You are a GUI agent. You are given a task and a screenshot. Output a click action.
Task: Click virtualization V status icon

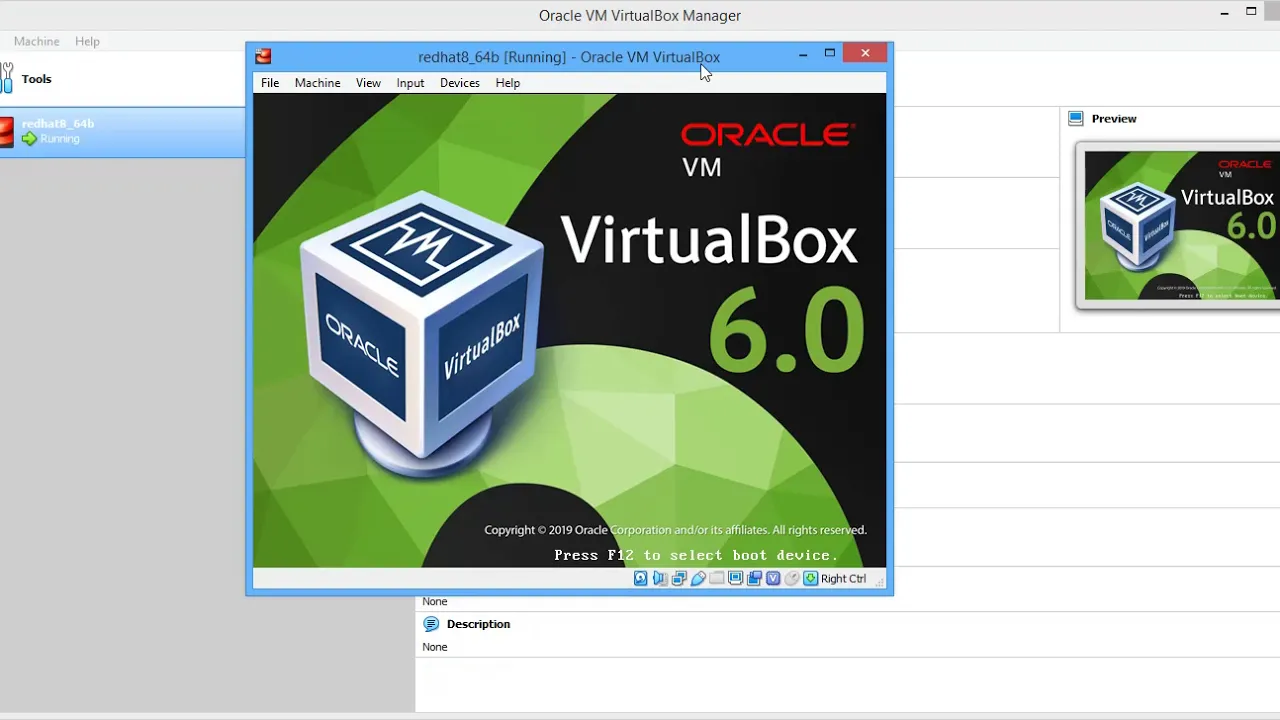tap(773, 578)
